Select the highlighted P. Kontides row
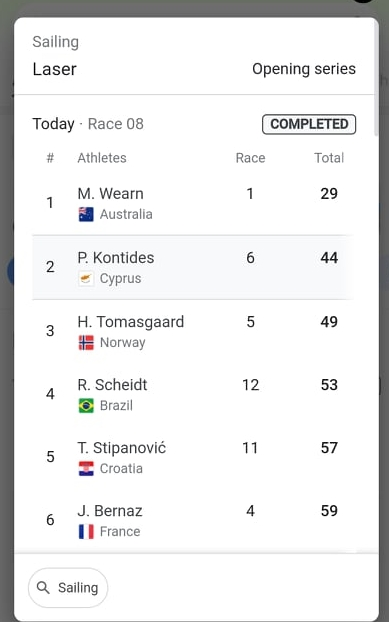The image size is (389, 622). point(193,267)
